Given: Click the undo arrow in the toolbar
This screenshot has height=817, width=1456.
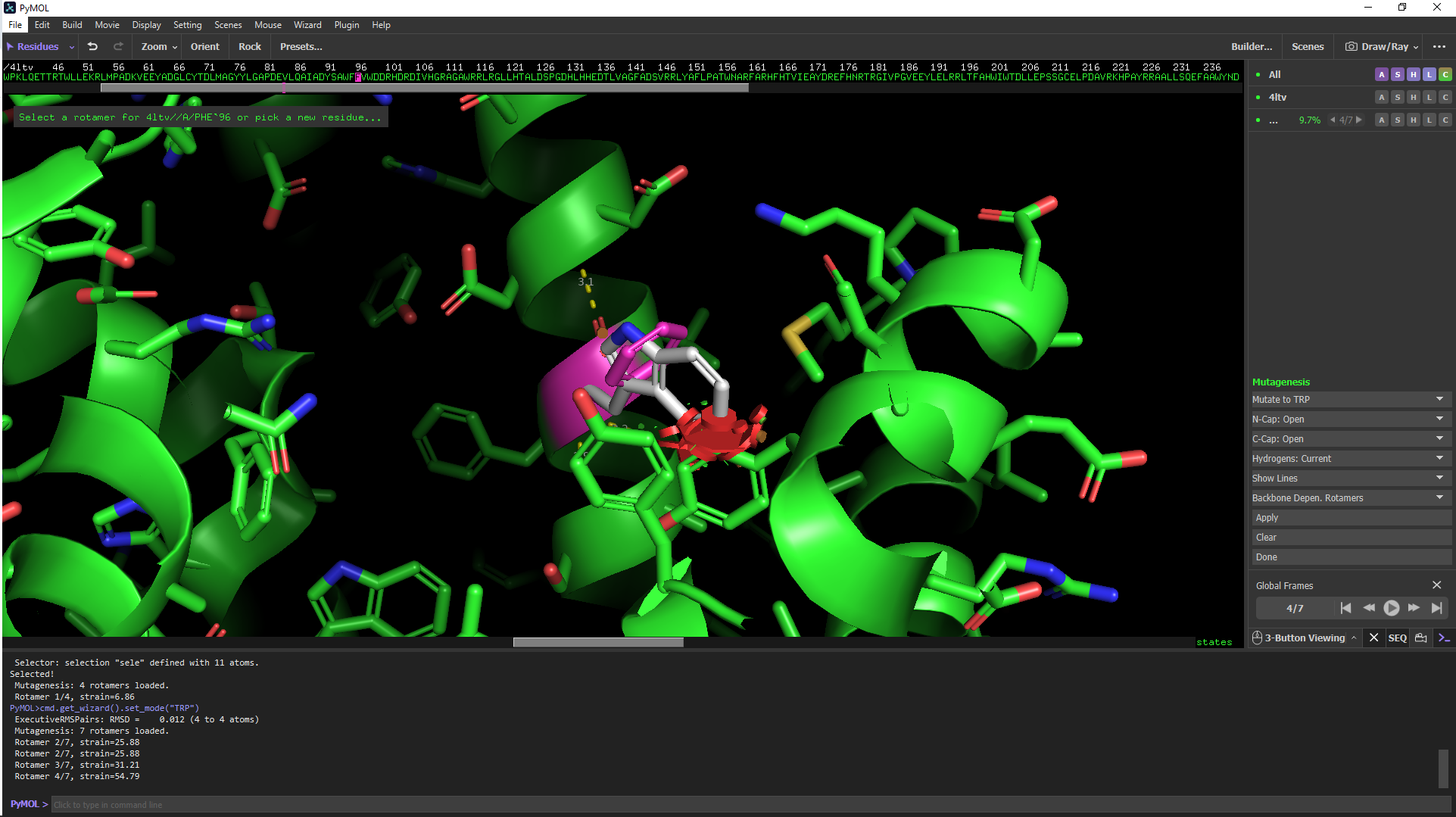Looking at the screenshot, I should pyautogui.click(x=92, y=46).
